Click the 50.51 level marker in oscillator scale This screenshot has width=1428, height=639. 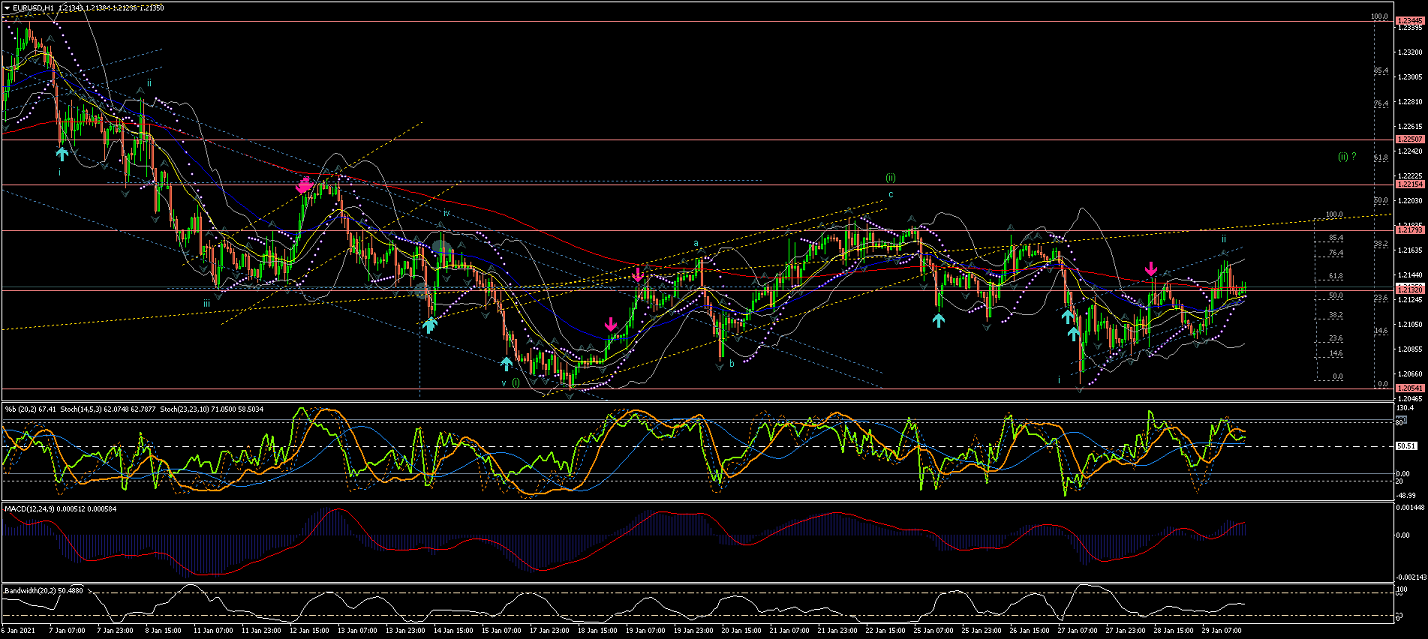point(1407,446)
